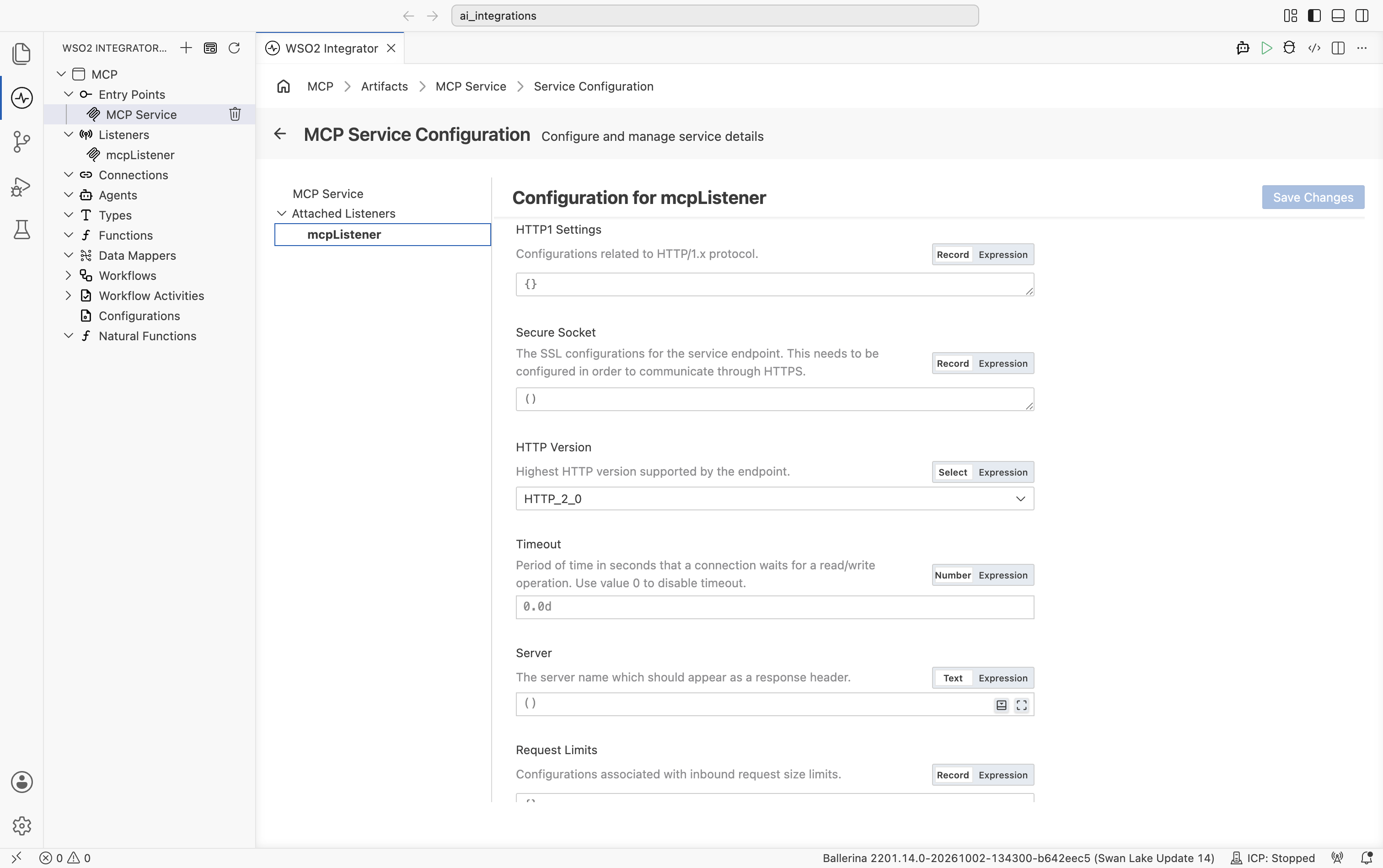Show source code with the brackets icon
The image size is (1383, 868).
(1314, 48)
